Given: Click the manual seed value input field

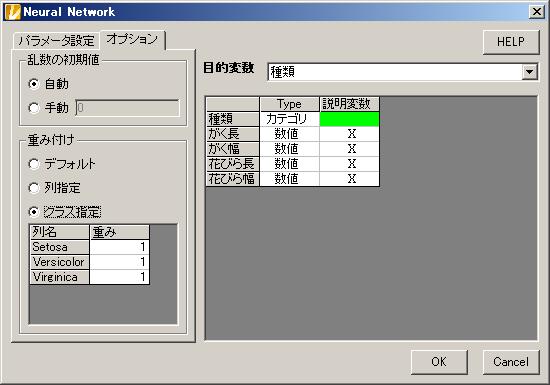Looking at the screenshot, I should (x=127, y=108).
